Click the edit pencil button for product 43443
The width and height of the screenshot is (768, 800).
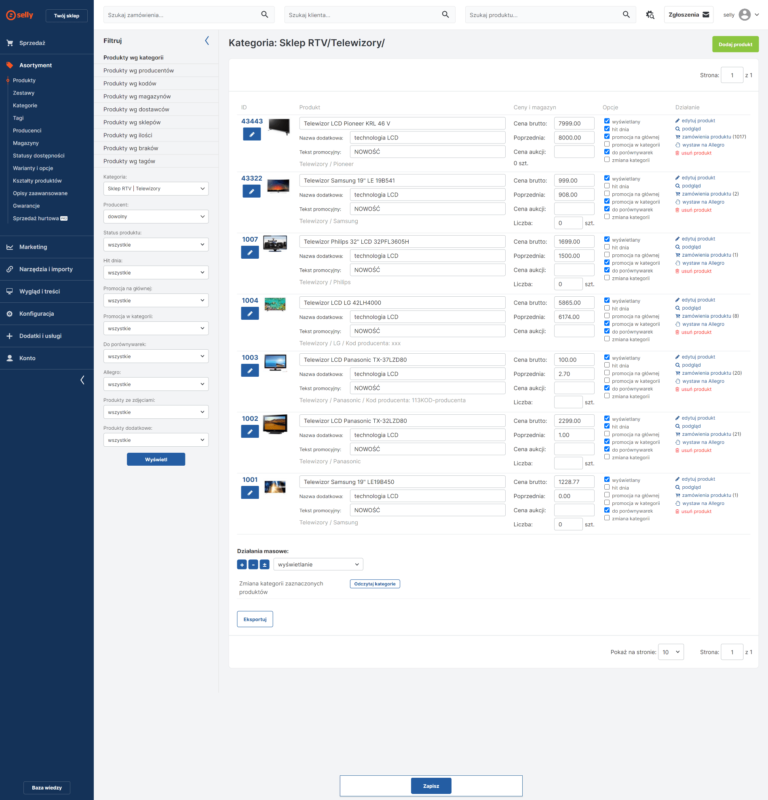(252, 133)
